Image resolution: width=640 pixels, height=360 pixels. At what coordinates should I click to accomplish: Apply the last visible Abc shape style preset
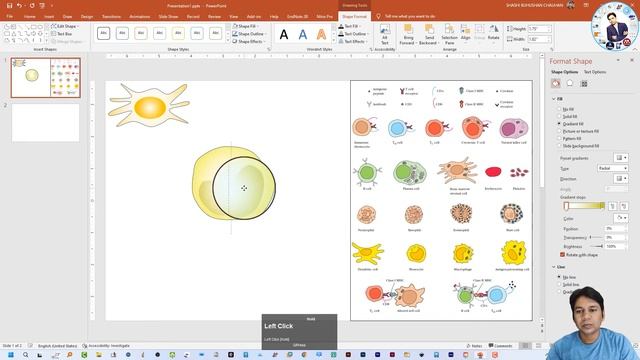[216, 33]
